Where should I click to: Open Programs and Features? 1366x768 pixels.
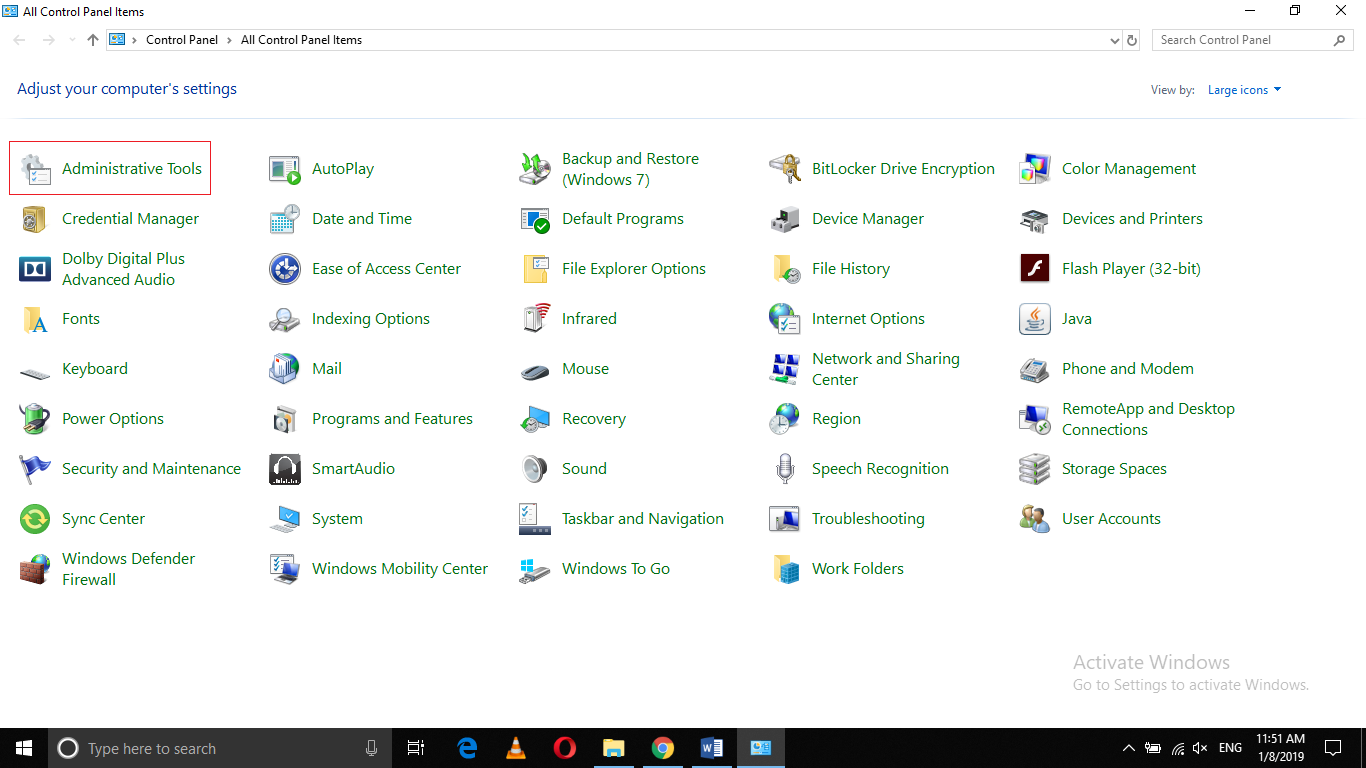tap(392, 418)
